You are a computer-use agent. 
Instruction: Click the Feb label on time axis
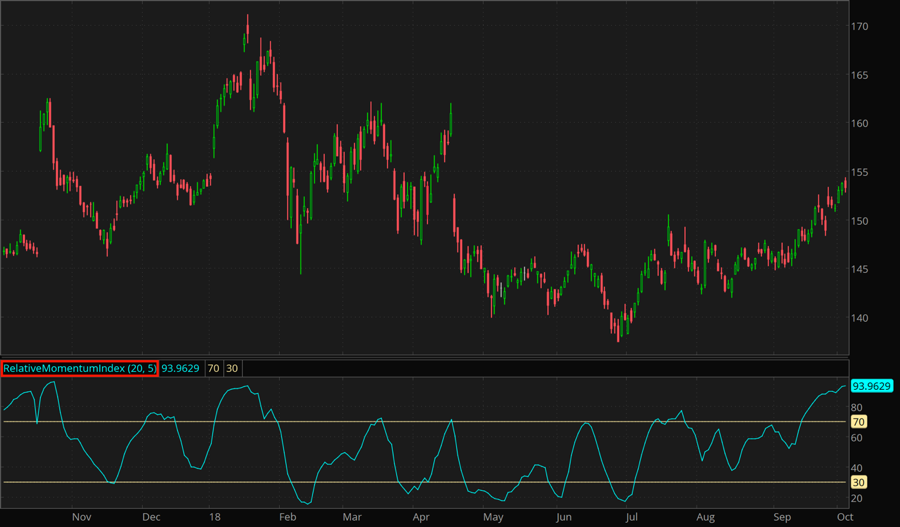coord(287,517)
